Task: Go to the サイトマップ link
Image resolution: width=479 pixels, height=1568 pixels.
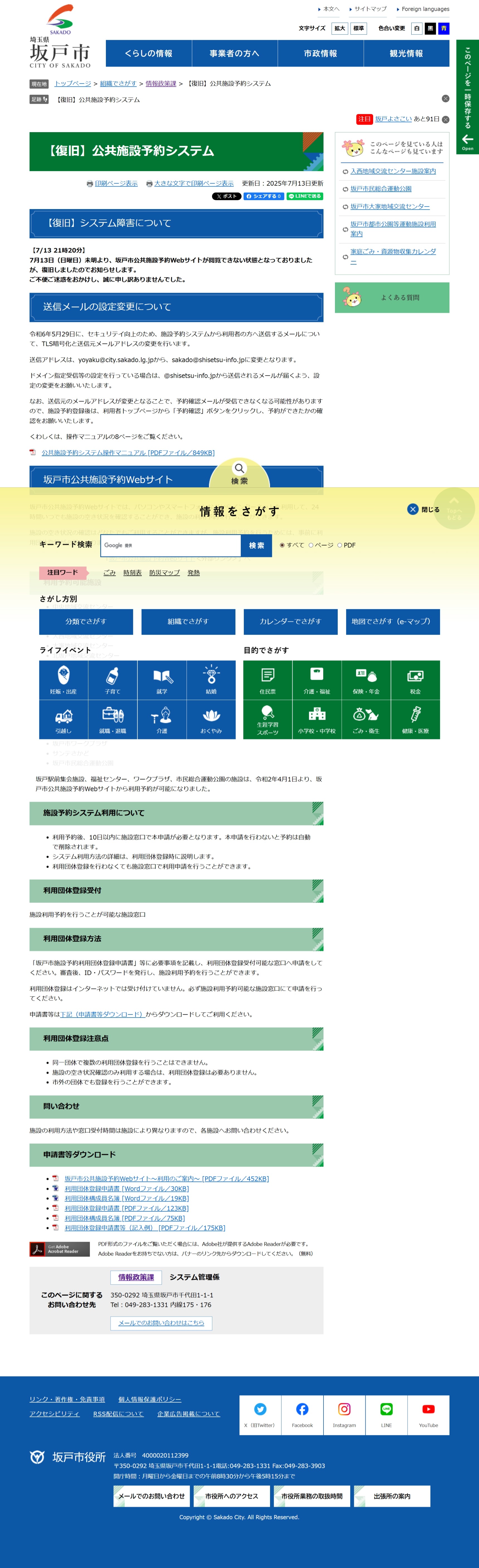Action: pyautogui.click(x=370, y=9)
